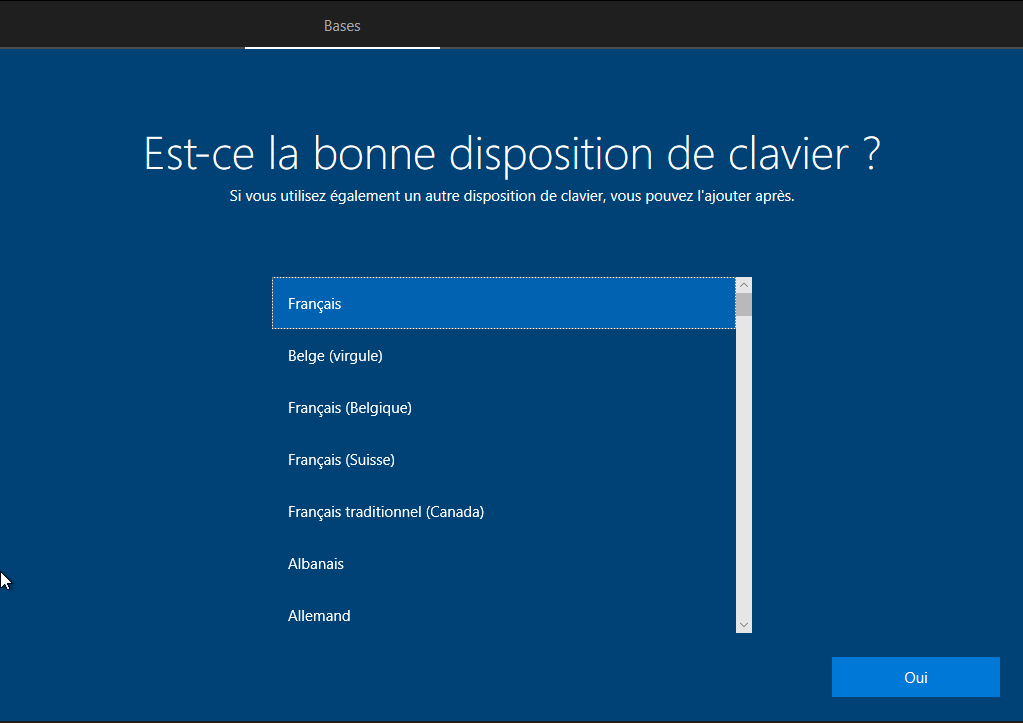
Task: Click the list scrollbar down arrow
Action: coord(744,625)
